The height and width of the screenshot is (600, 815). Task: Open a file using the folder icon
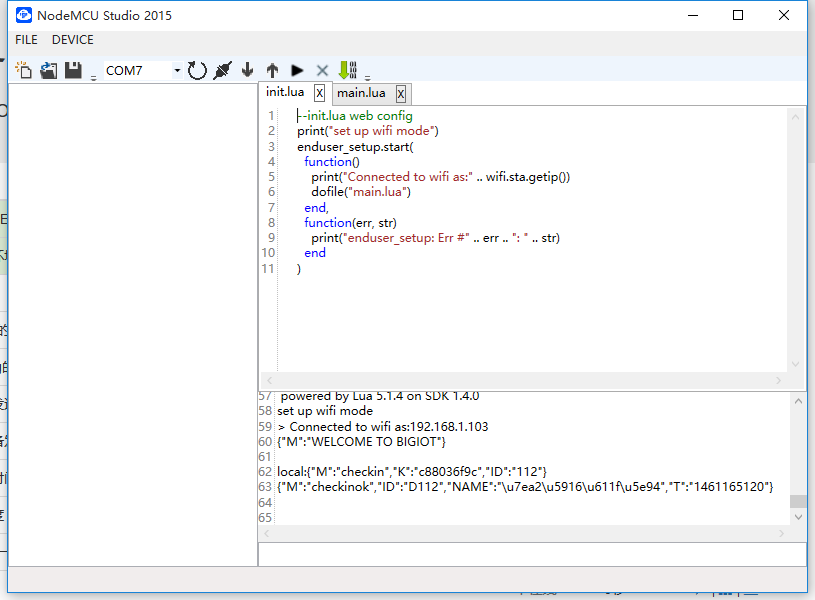49,70
